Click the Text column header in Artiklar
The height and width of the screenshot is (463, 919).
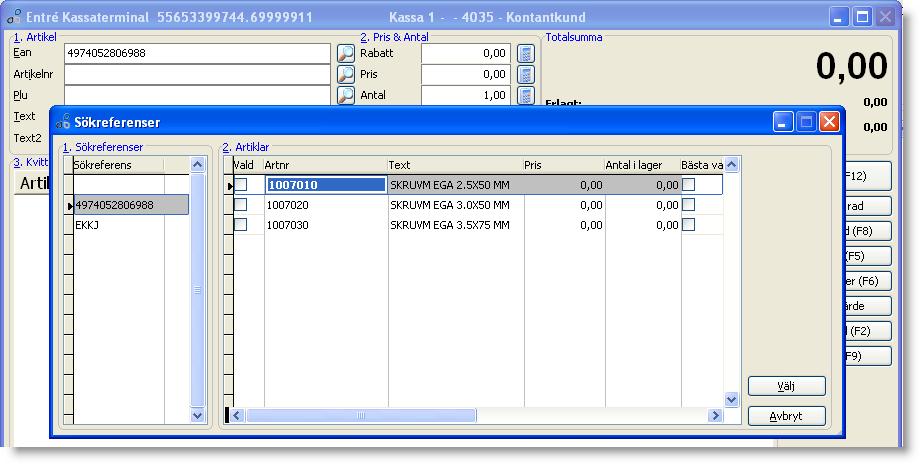[x=456, y=165]
